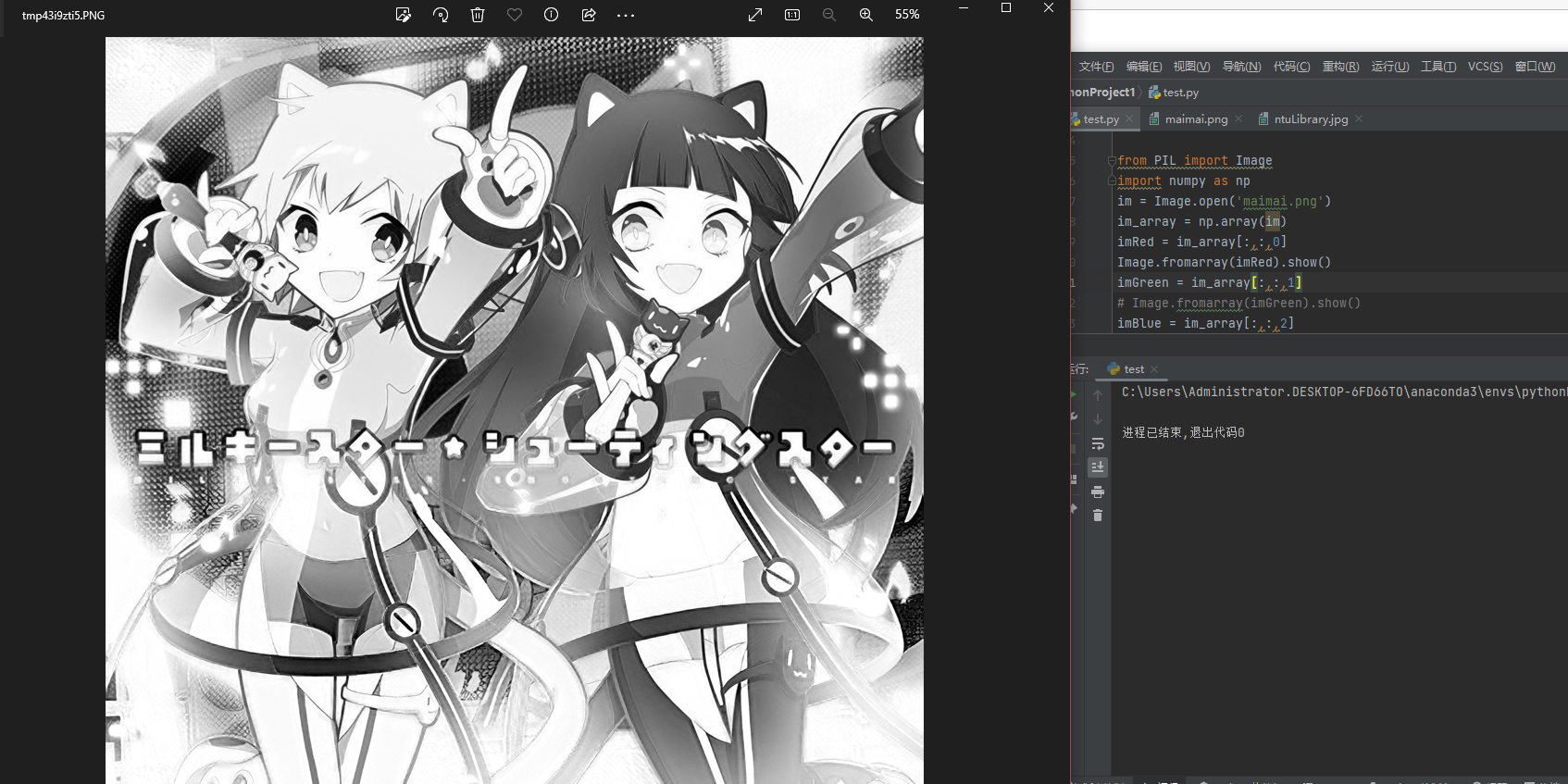The height and width of the screenshot is (784, 1568).
Task: Open the 工具(T) menu in PyCharm
Action: [x=1439, y=67]
